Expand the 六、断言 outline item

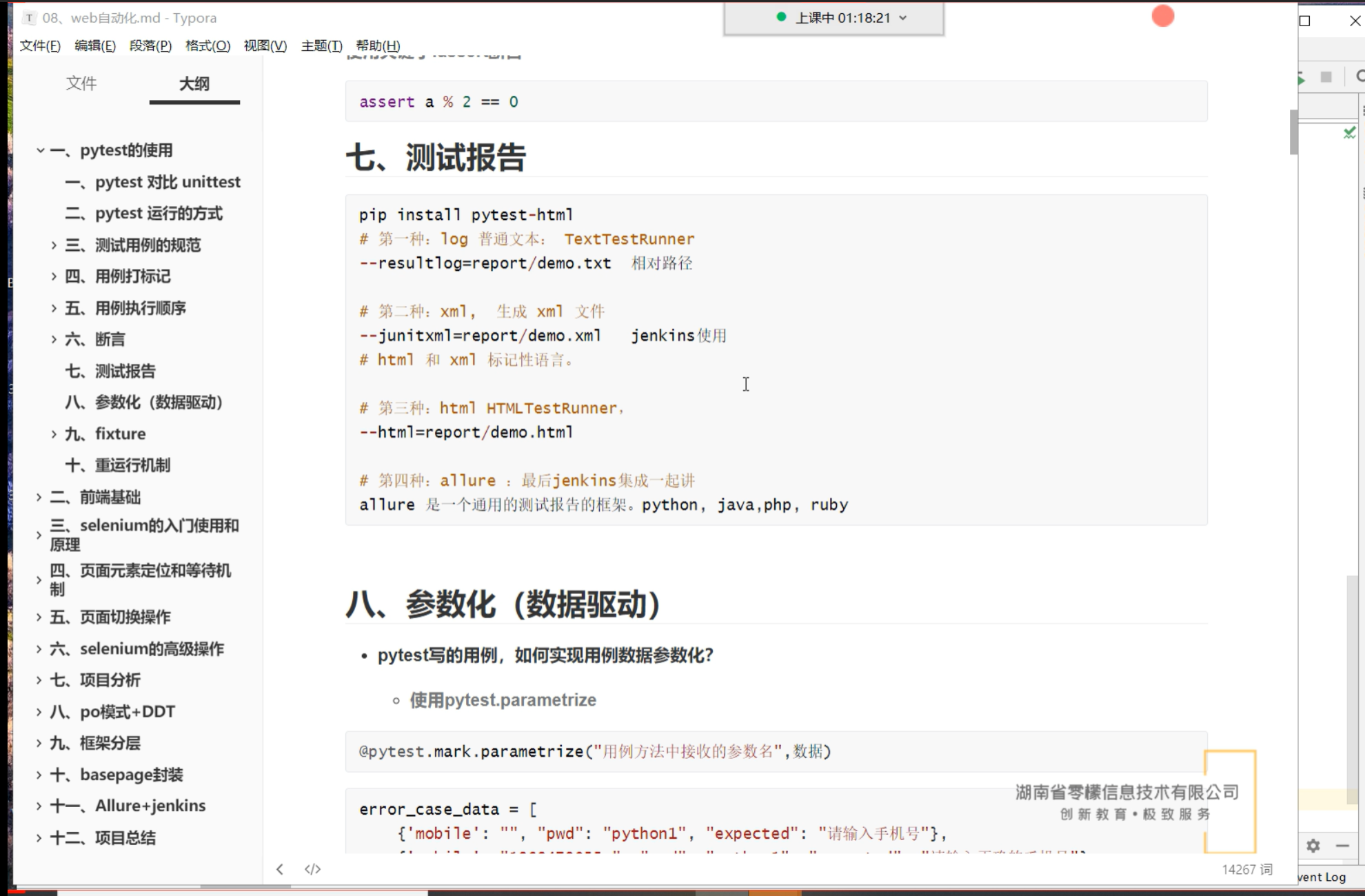point(54,339)
